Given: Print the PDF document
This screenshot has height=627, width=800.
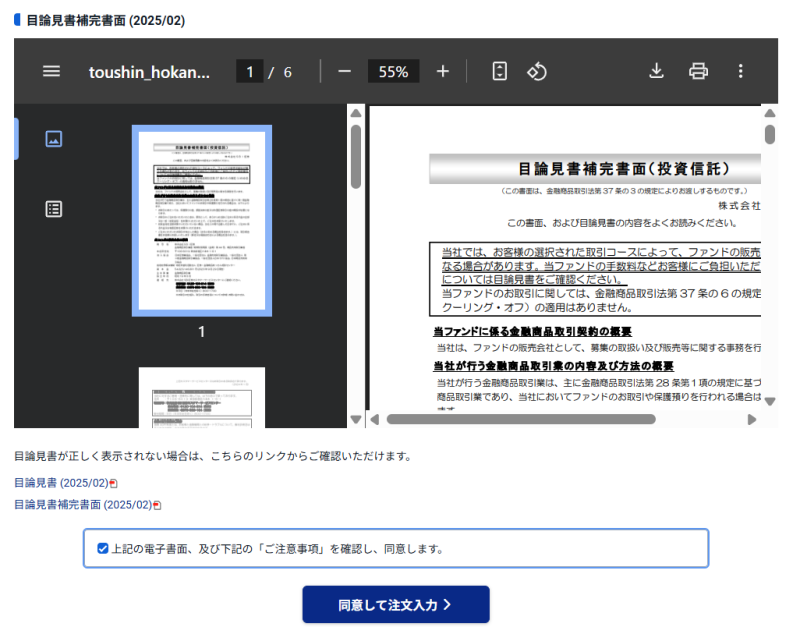Looking at the screenshot, I should pyautogui.click(x=698, y=71).
